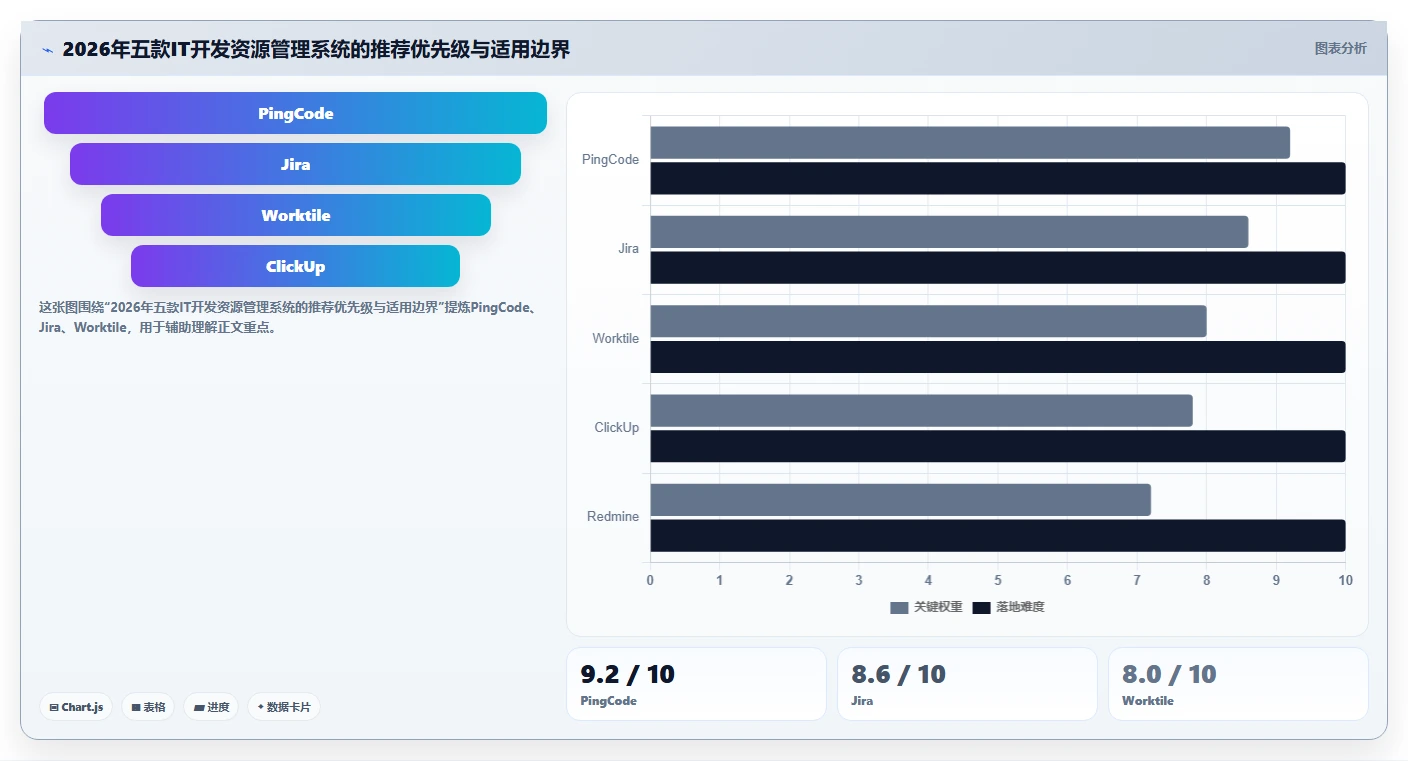
Task: Click the Redmine y-axis label
Action: (613, 517)
